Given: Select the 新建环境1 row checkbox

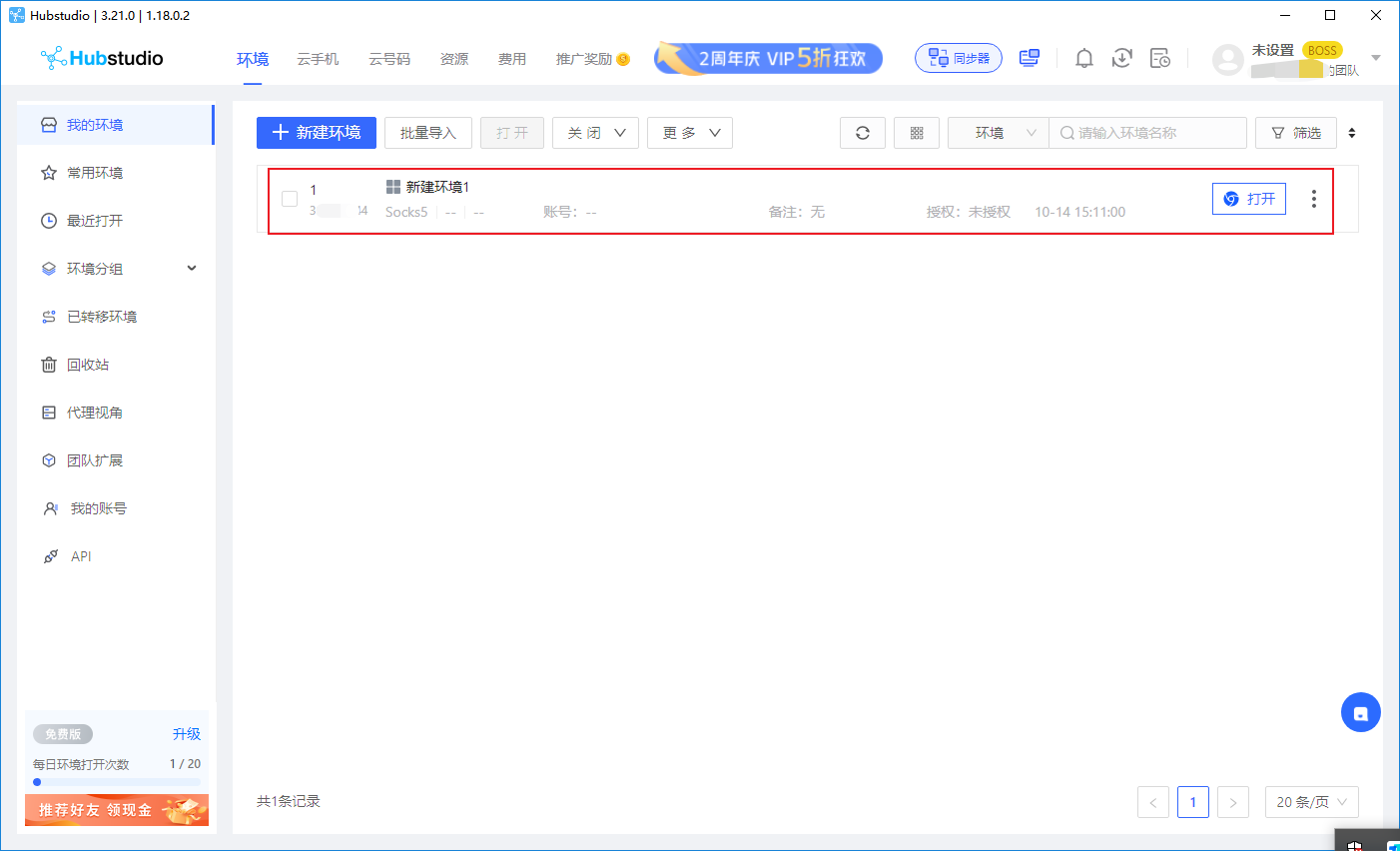Looking at the screenshot, I should 290,198.
